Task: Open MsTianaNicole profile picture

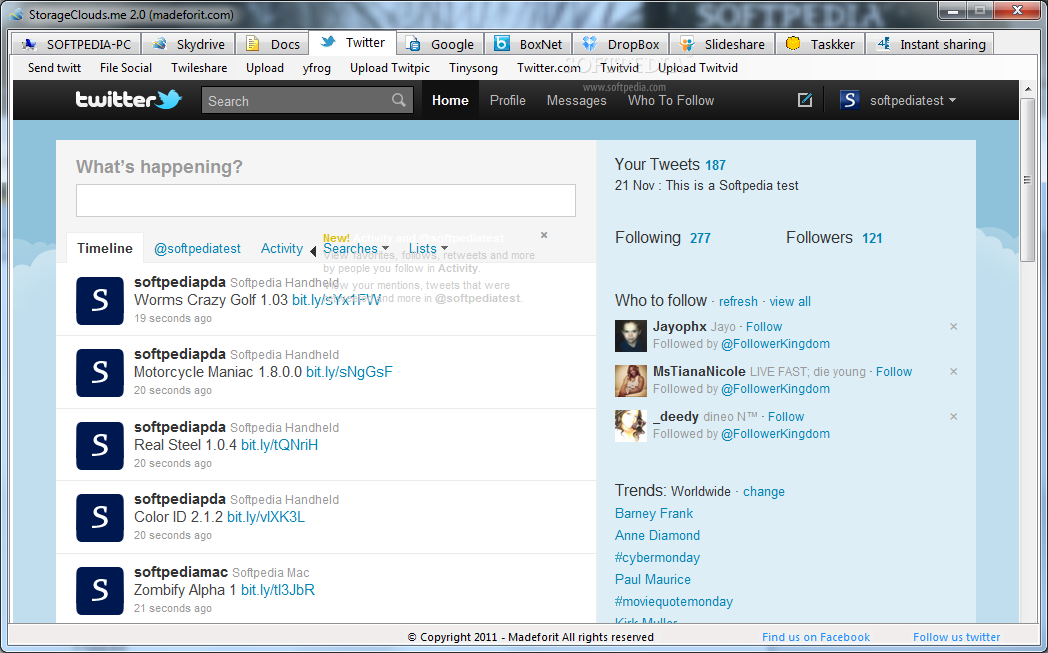Action: click(631, 380)
